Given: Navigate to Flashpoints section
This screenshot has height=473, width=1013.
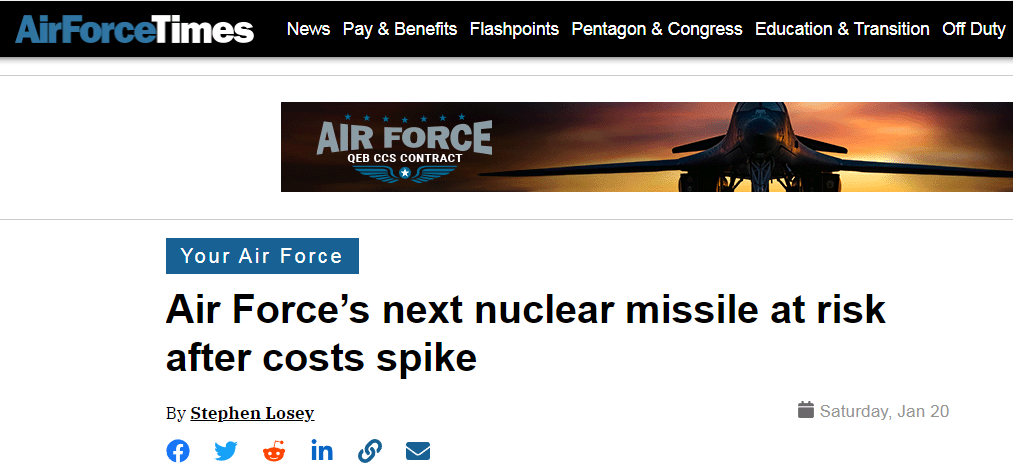Looking at the screenshot, I should click(514, 29).
